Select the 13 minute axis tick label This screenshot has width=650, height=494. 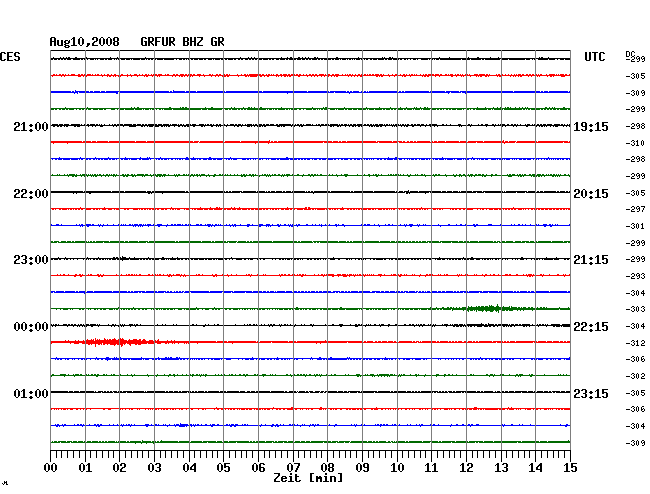click(x=501, y=467)
